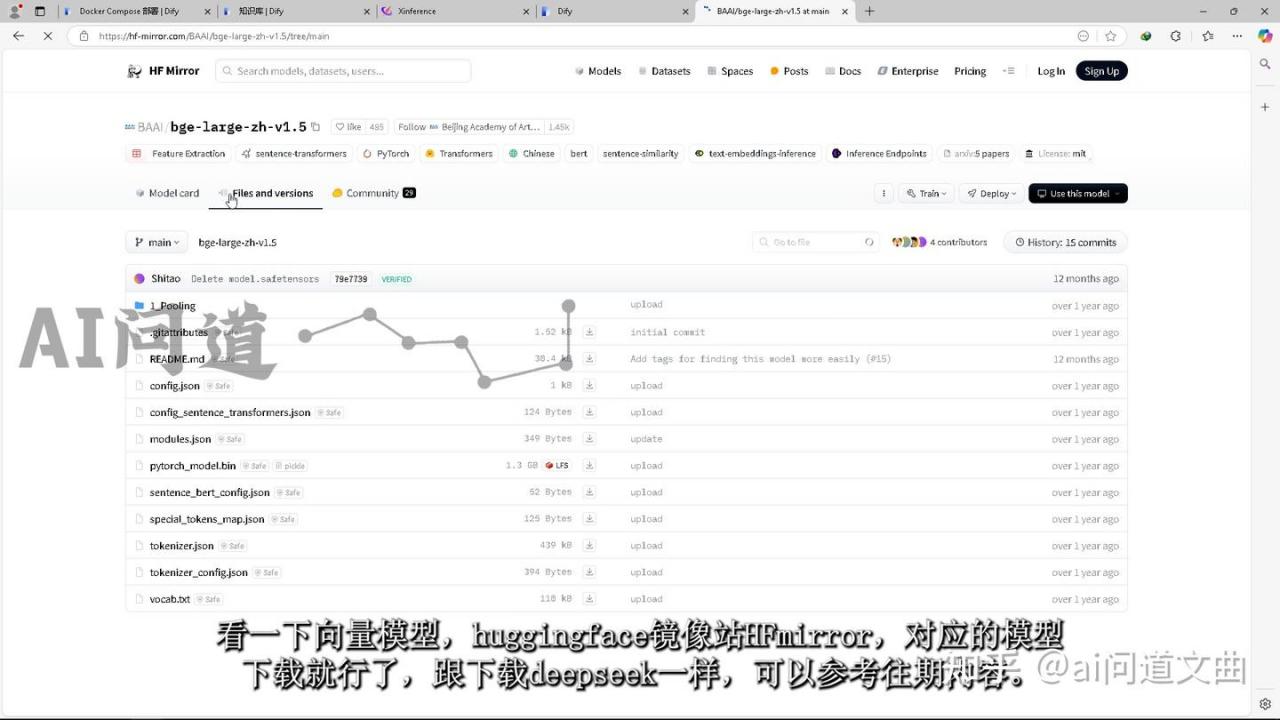Download the config.json file via its arrow icon

coord(589,385)
